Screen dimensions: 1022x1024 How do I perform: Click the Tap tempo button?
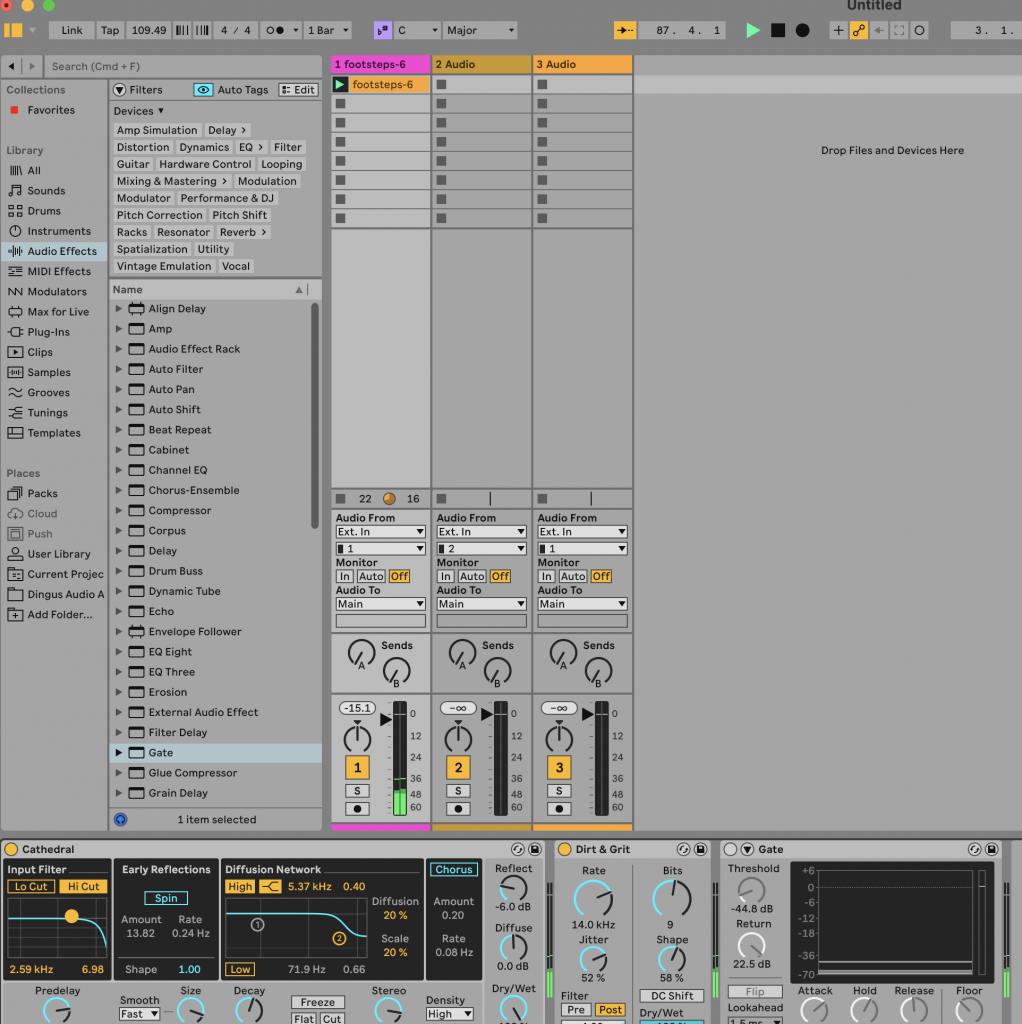click(x=110, y=30)
